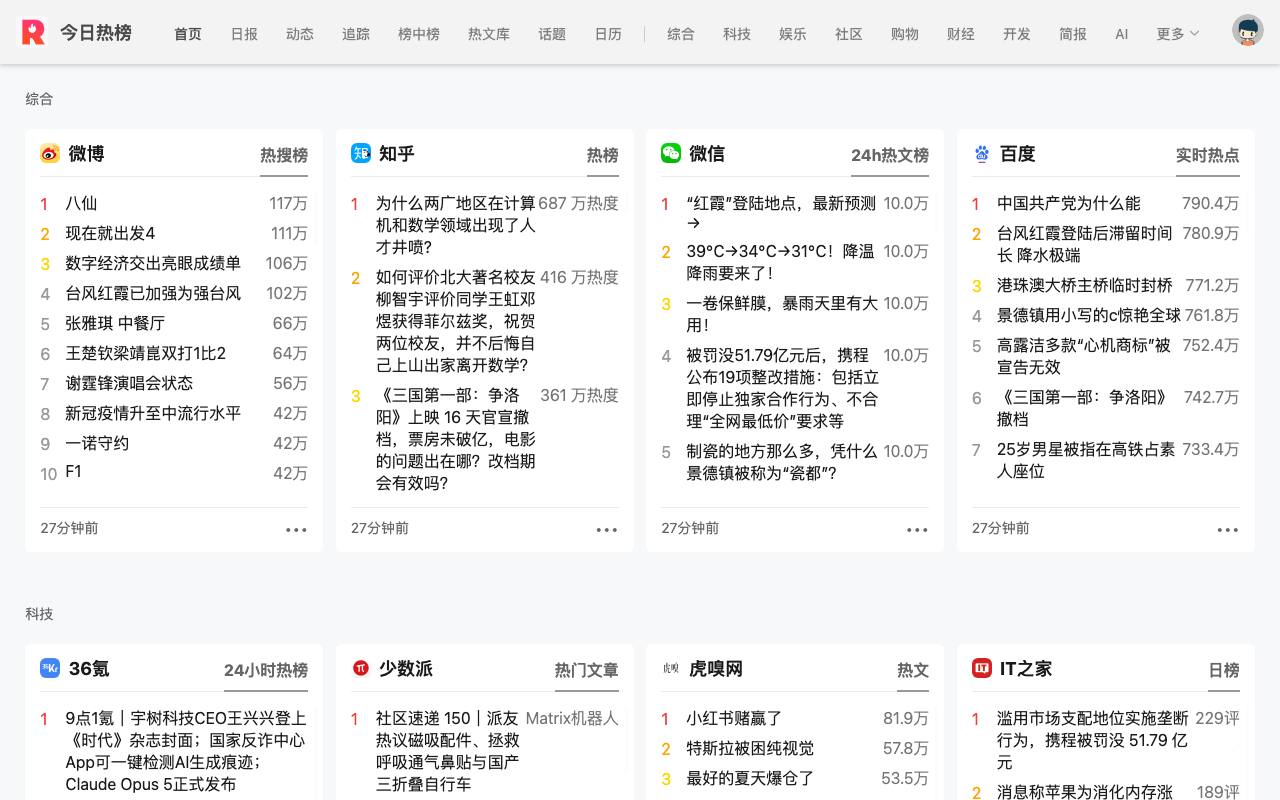The image size is (1280, 800).
Task: Click the Baidu paw logo icon
Action: 982,153
